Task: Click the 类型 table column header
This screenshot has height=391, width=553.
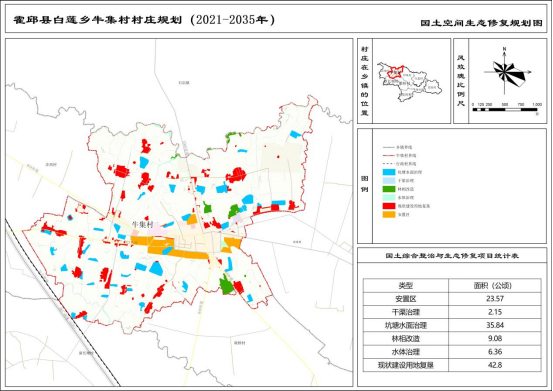Action: coord(406,286)
